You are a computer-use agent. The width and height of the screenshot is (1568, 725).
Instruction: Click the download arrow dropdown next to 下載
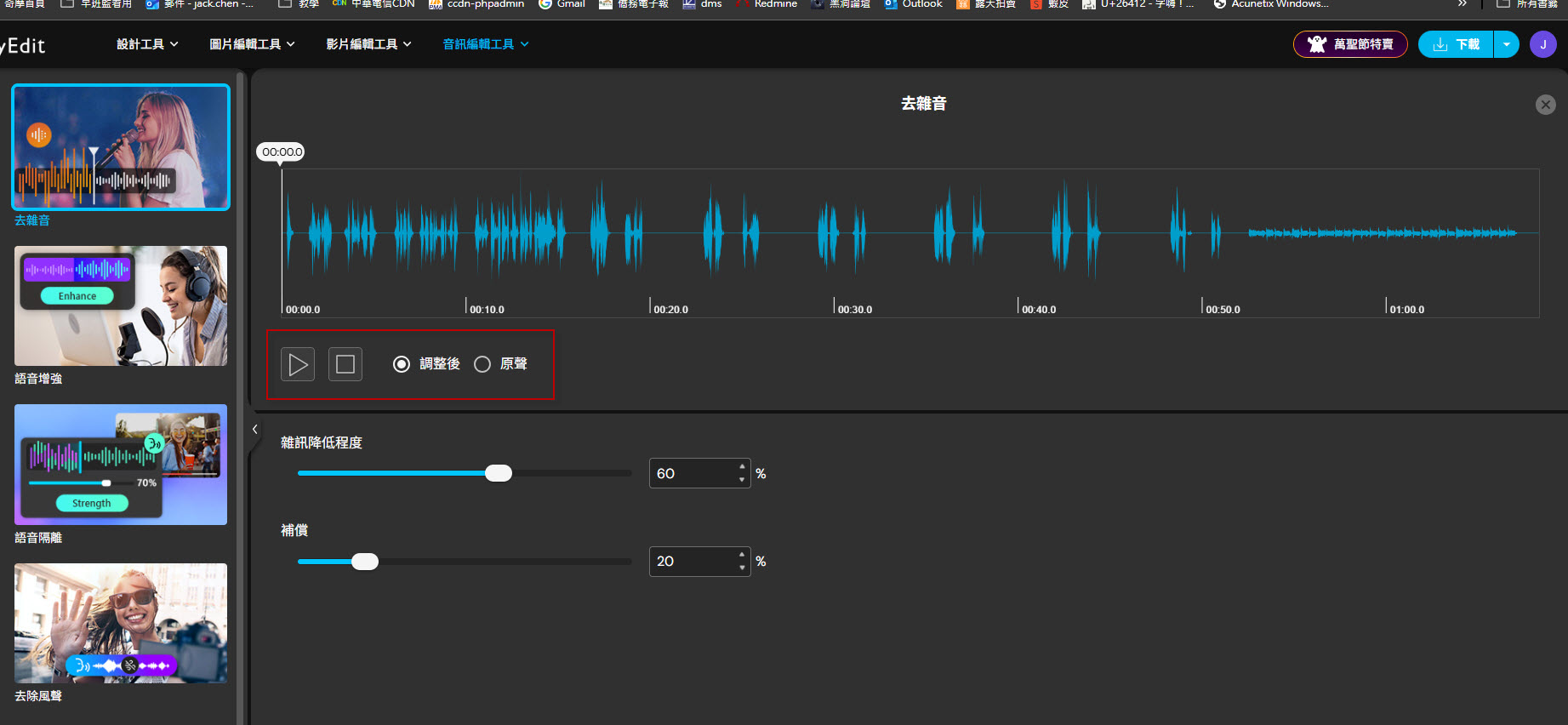point(1507,44)
